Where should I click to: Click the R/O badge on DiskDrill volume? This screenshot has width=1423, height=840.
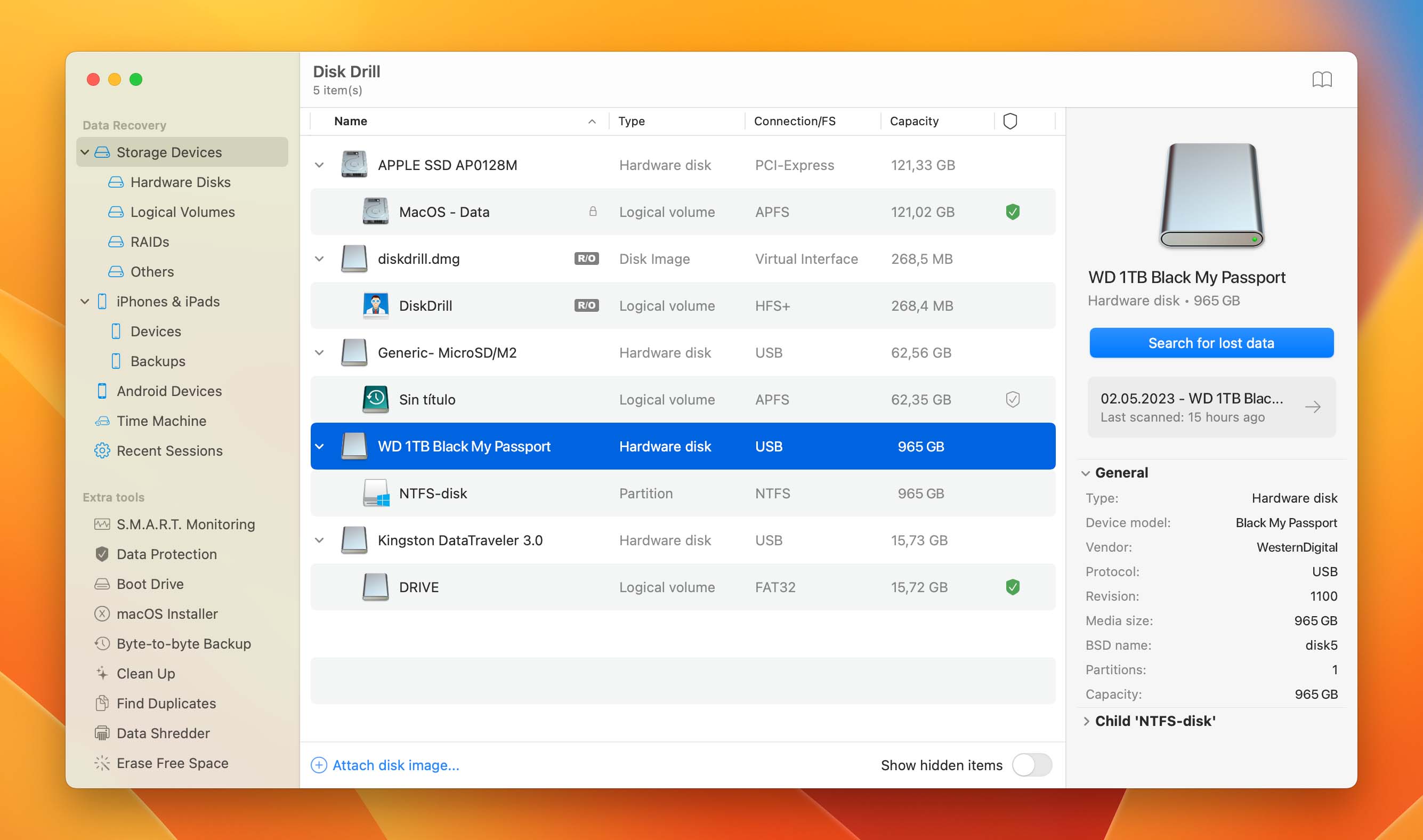(x=586, y=305)
